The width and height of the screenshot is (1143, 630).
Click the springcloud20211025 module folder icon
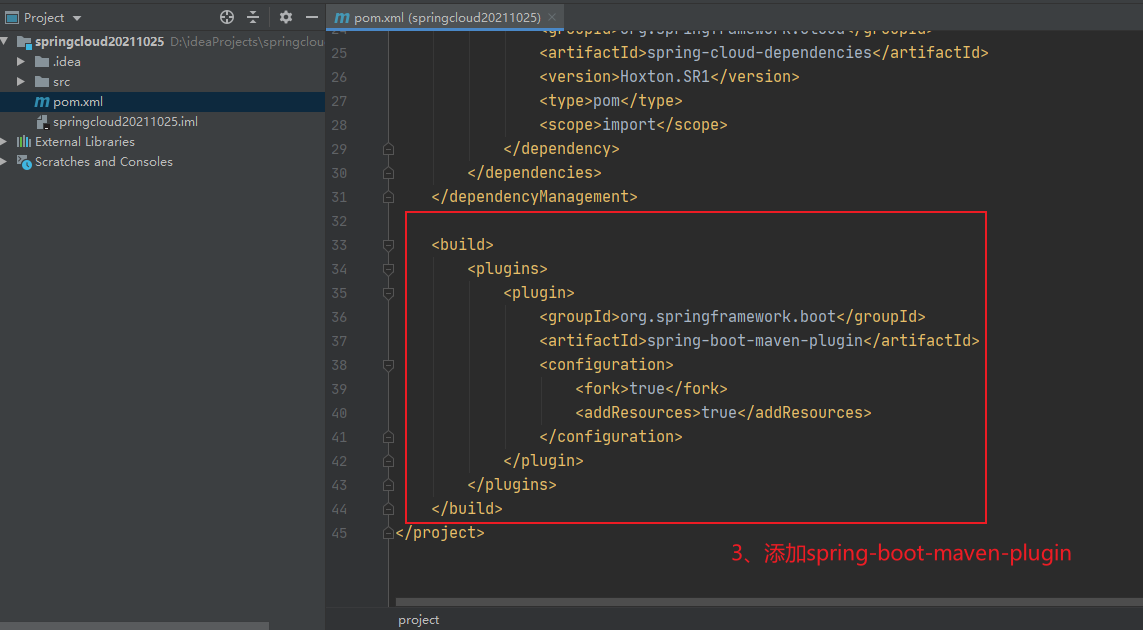(x=24, y=42)
